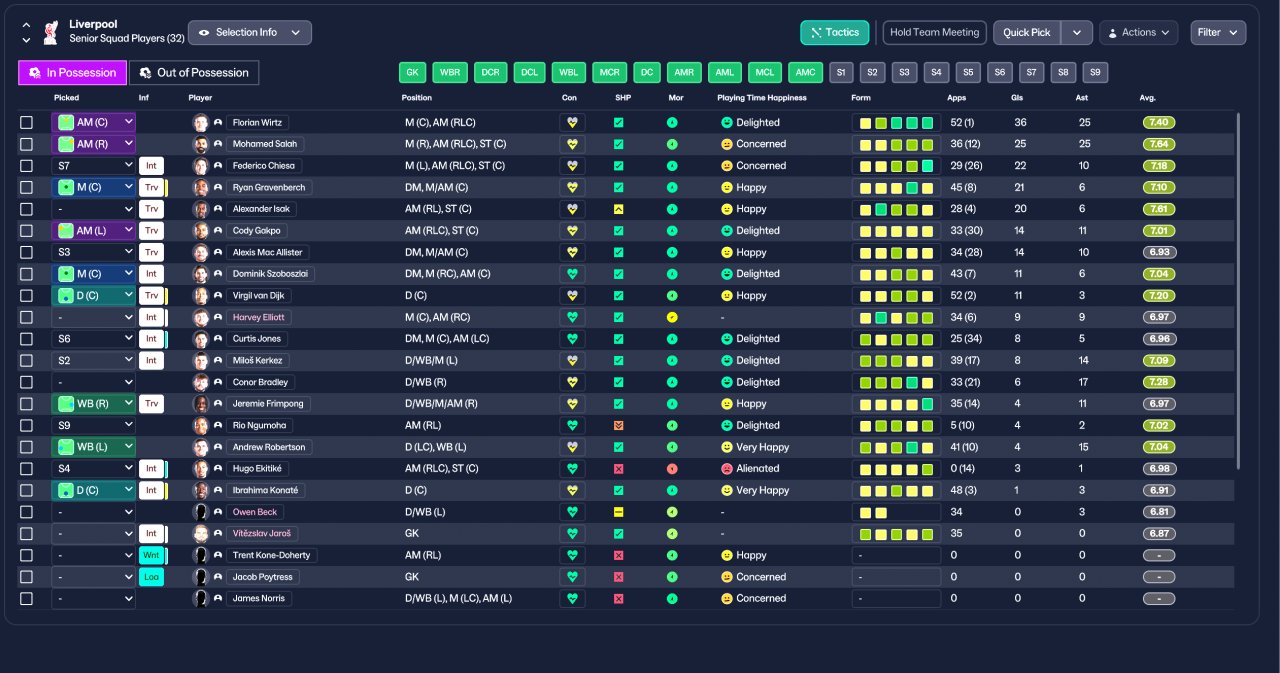
Task: Click Florian Wirtz's form squares
Action: point(896,123)
